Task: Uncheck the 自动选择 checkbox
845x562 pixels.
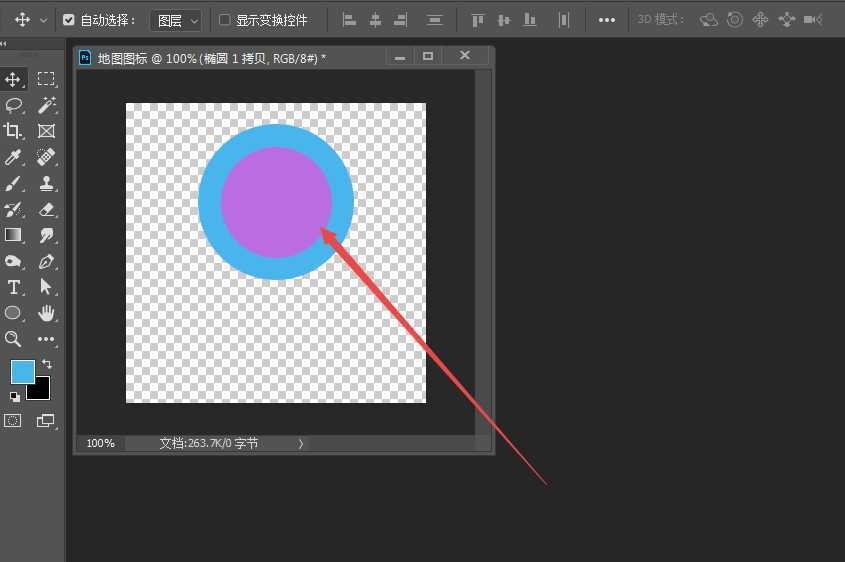Action: (x=68, y=20)
